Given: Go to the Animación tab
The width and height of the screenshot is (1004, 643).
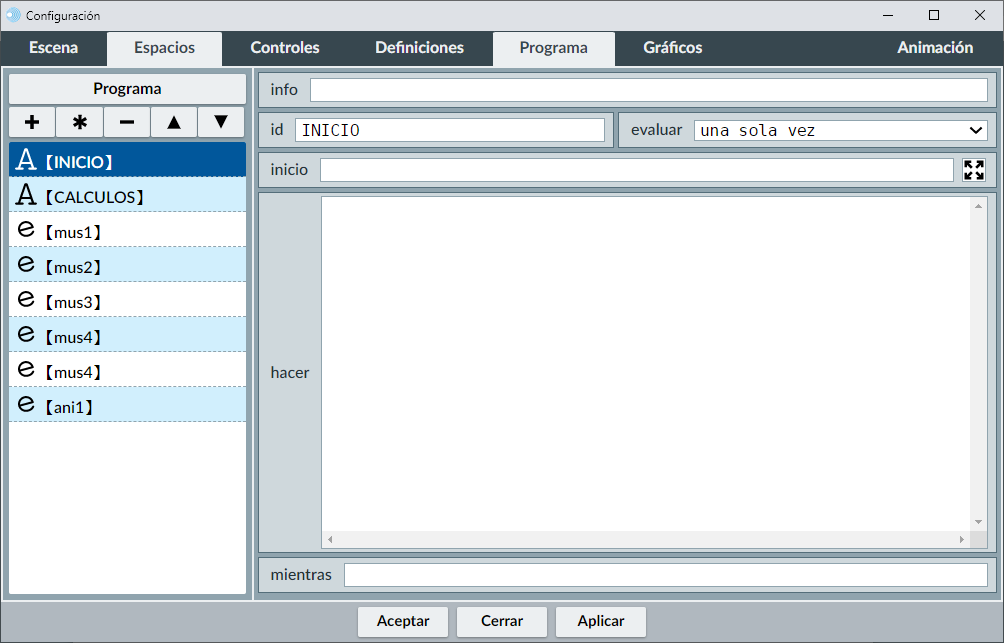Looking at the screenshot, I should pyautogui.click(x=934, y=48).
